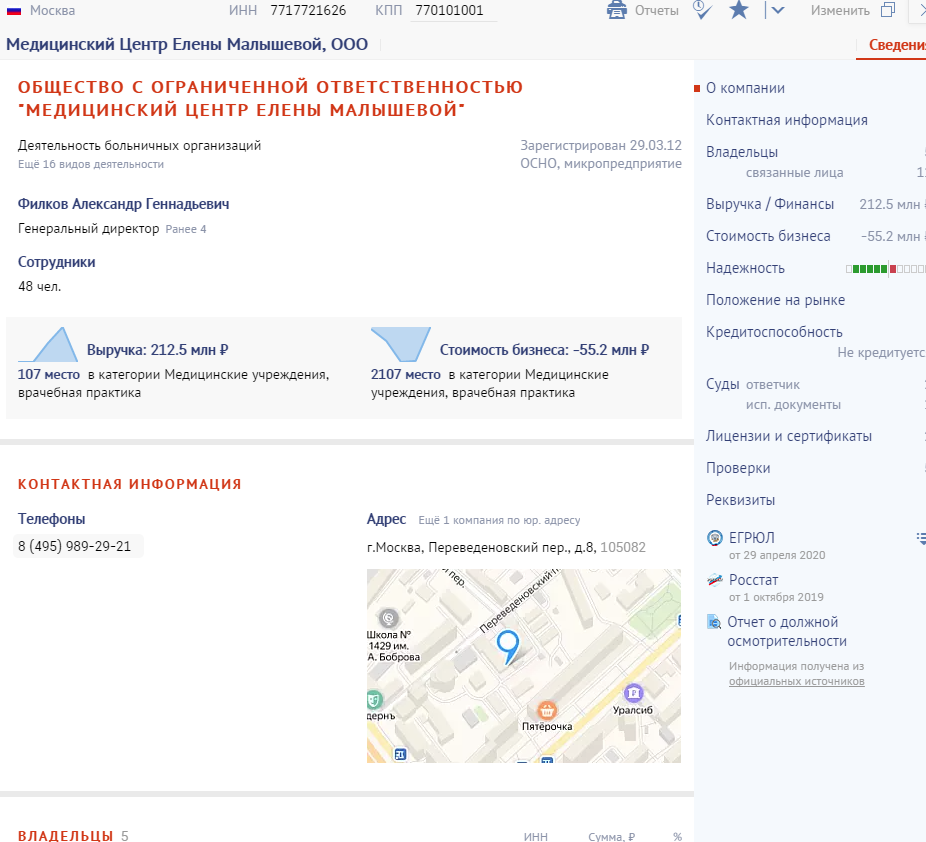Screen dimensions: 926x842
Task: Open the Сведения tab
Action: (x=896, y=45)
